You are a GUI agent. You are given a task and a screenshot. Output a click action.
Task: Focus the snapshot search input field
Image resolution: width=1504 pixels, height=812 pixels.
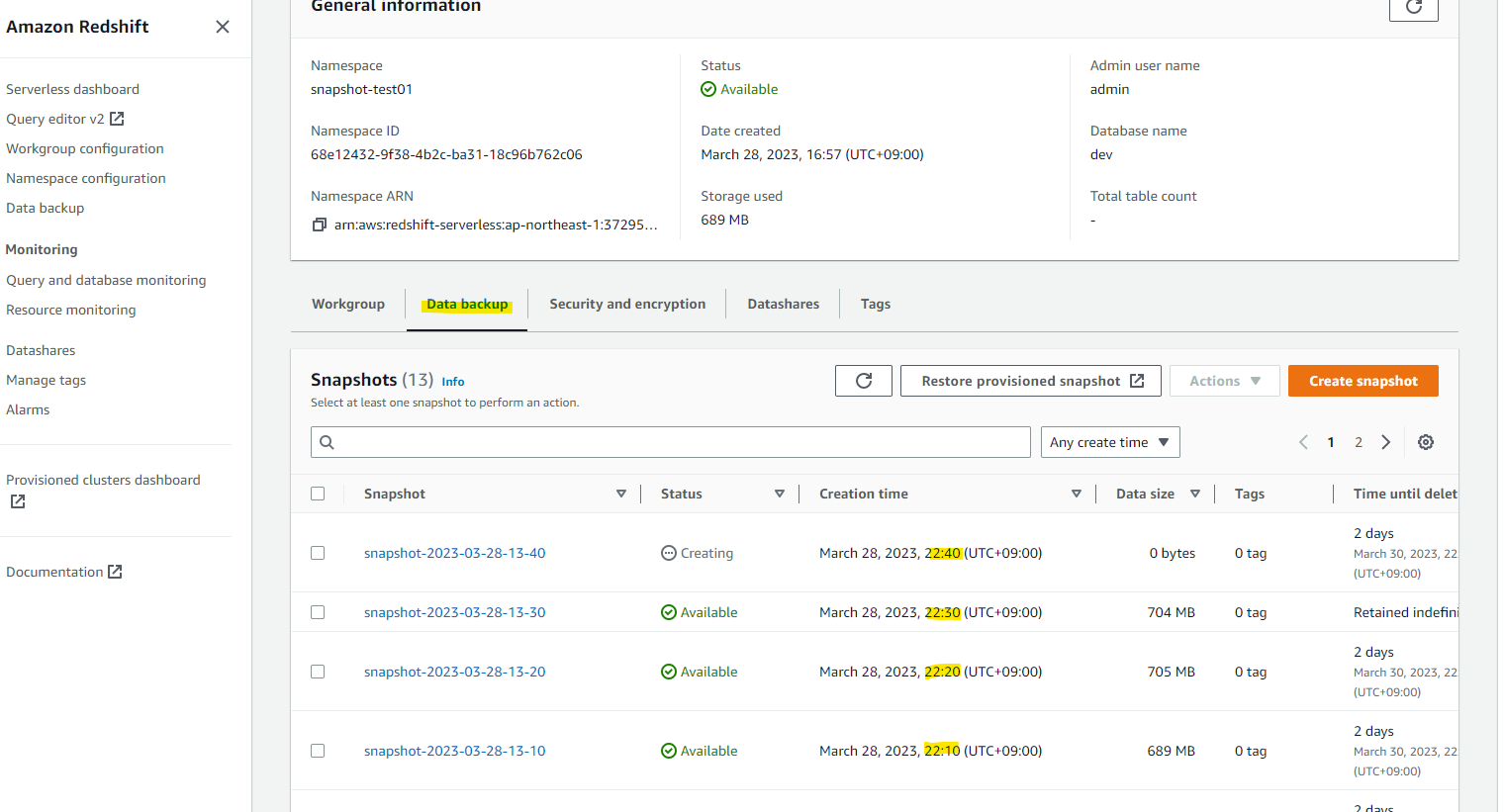[671, 442]
